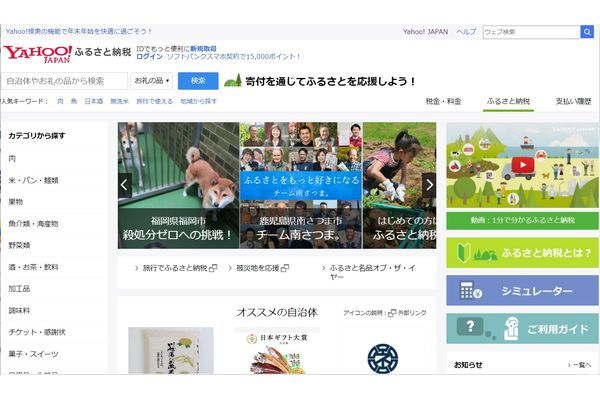Open the Yahoo!検索 year-end promo link
The height and width of the screenshot is (400, 600).
tap(78, 31)
